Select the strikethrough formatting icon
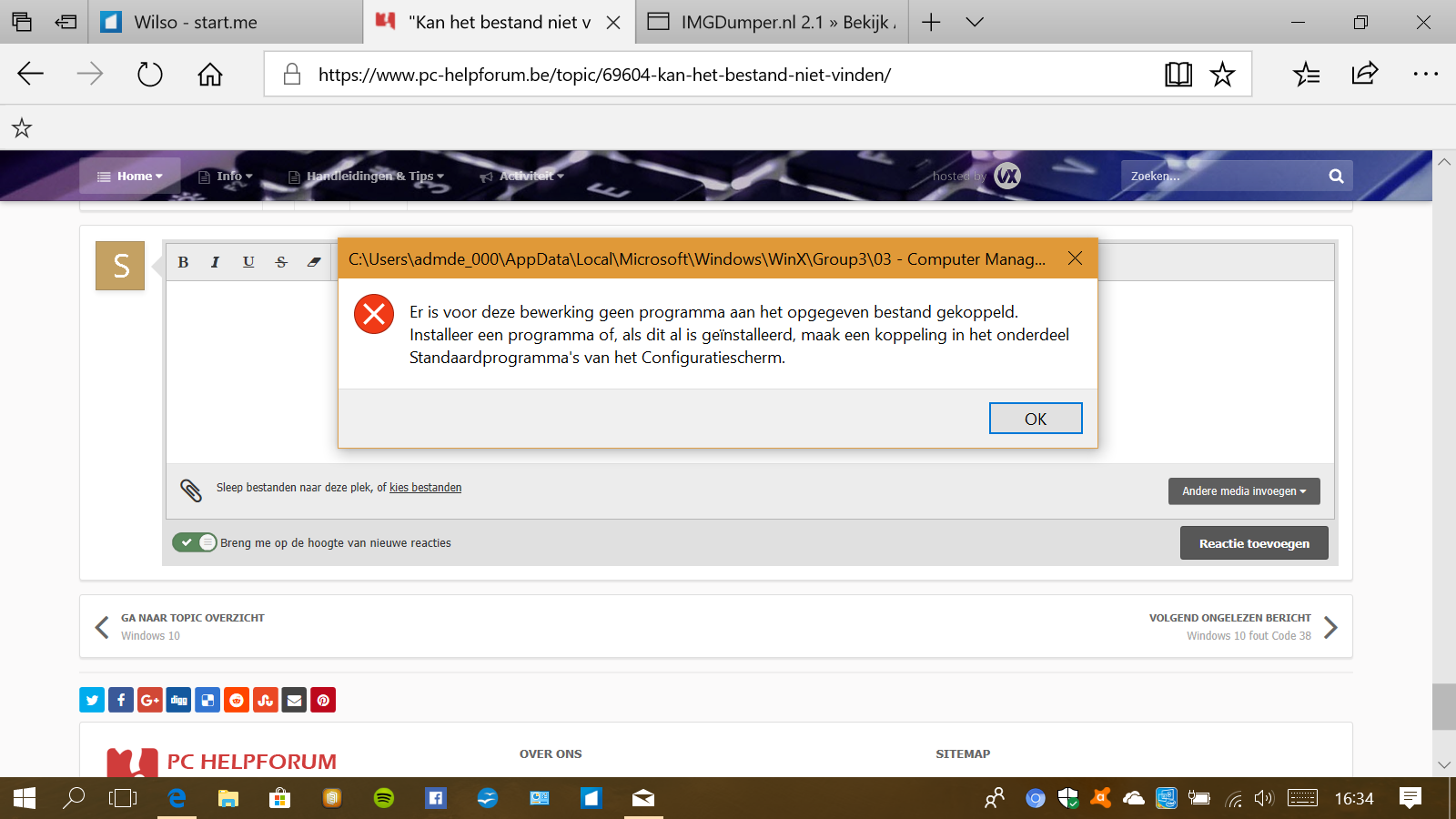1456x819 pixels. pyautogui.click(x=281, y=262)
